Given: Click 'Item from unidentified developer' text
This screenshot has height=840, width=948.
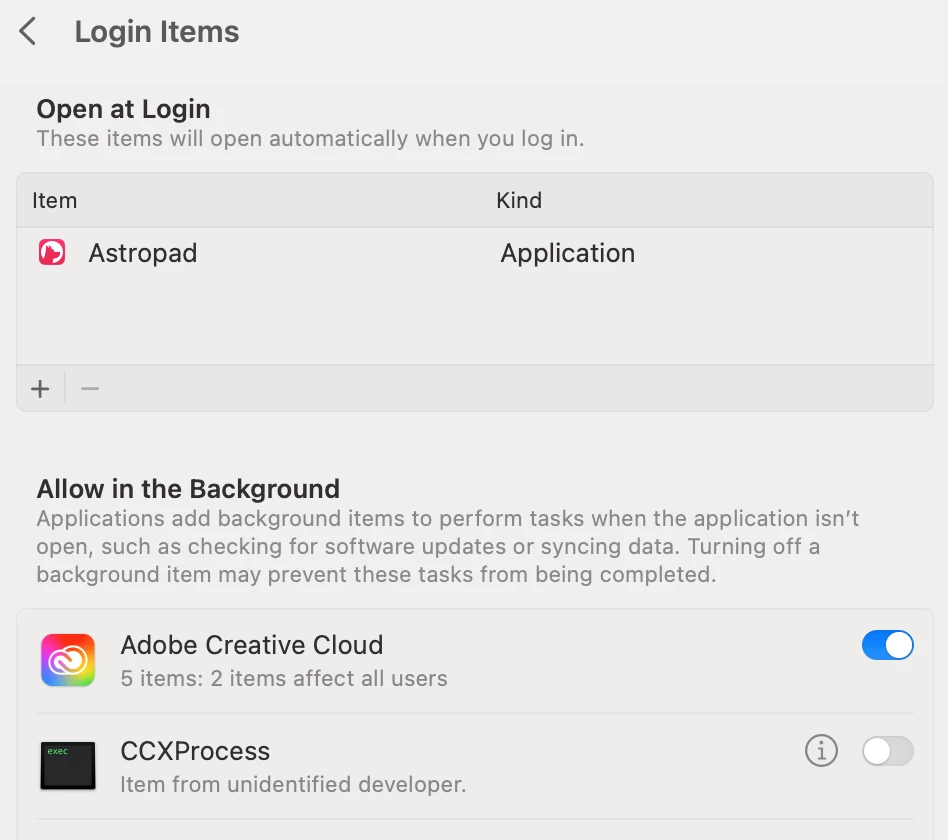Looking at the screenshot, I should (x=293, y=784).
